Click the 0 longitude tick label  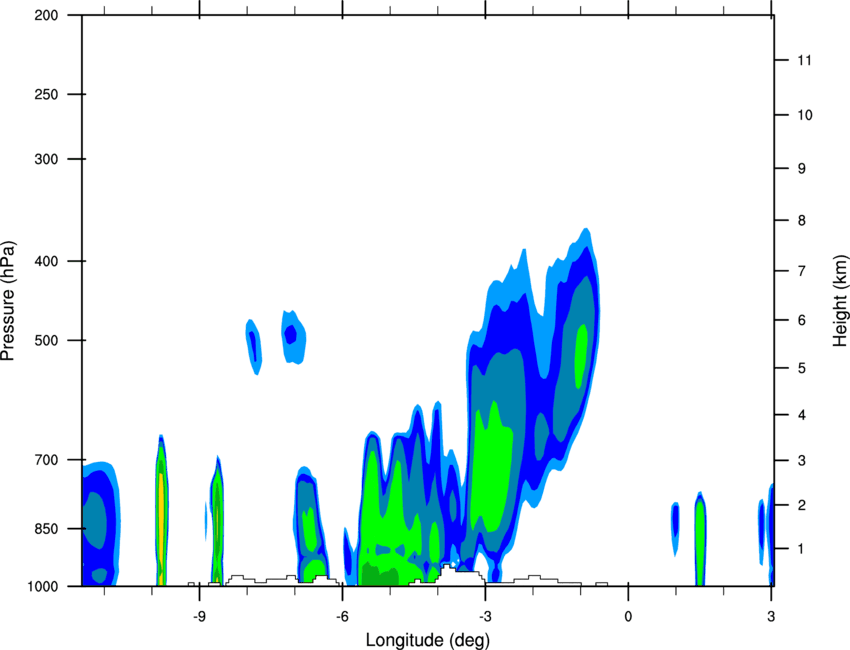coord(628,616)
